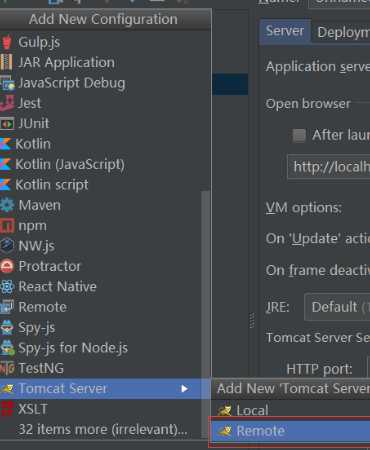The width and height of the screenshot is (370, 450).
Task: Click the Spy-js for Node.js icon
Action: pos(7,348)
